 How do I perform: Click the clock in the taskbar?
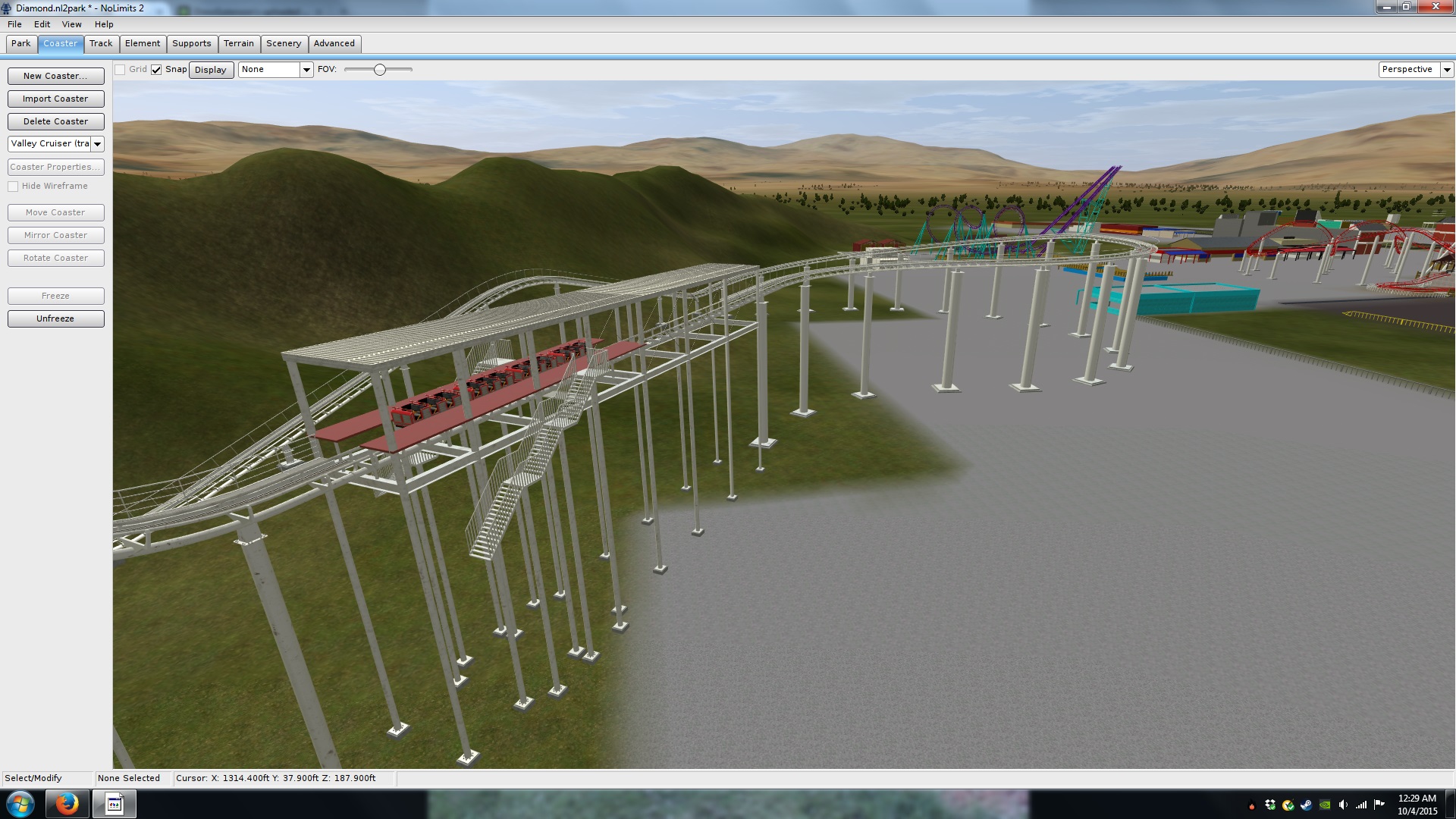click(1417, 804)
